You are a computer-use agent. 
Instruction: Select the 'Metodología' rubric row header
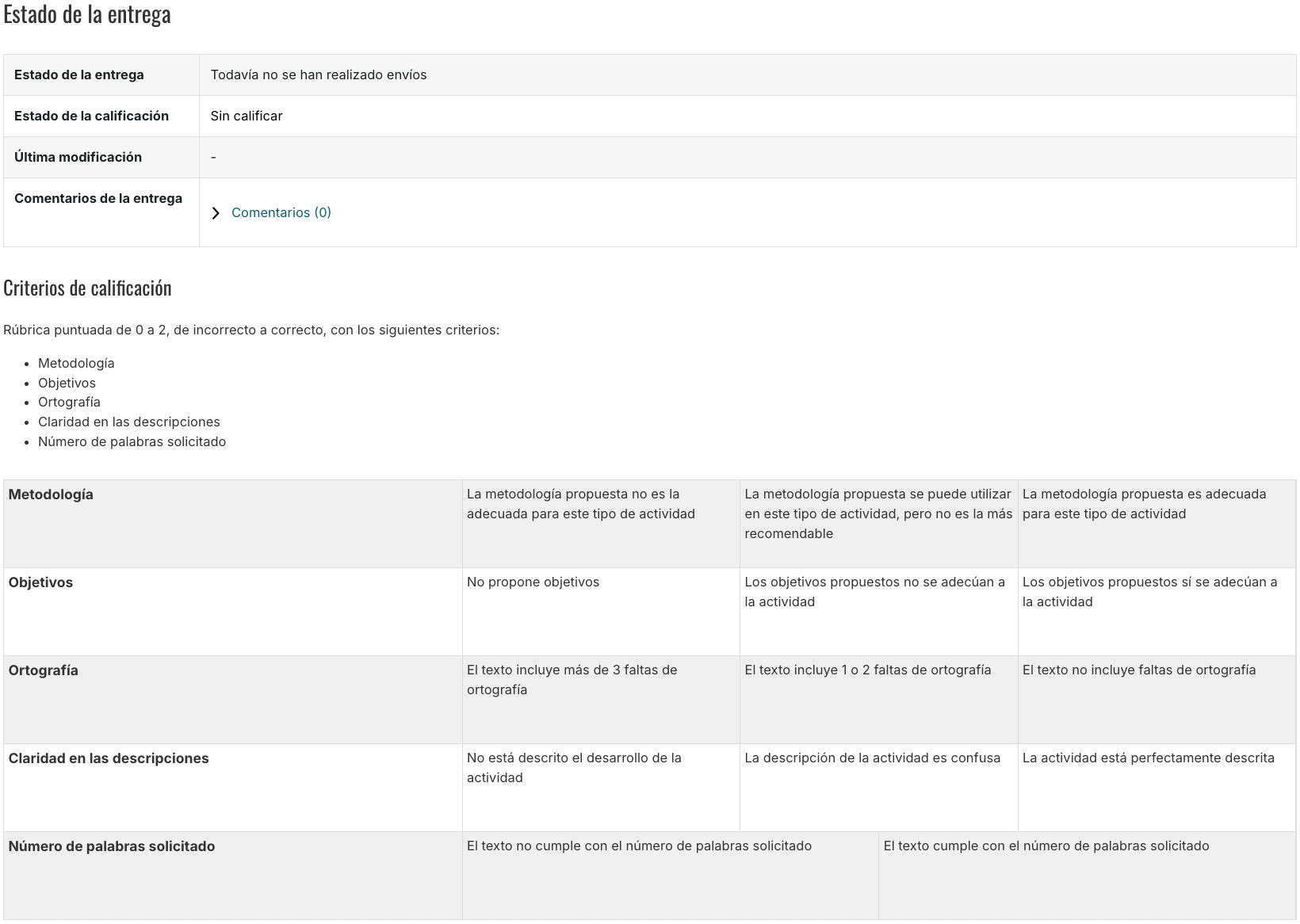[x=51, y=494]
